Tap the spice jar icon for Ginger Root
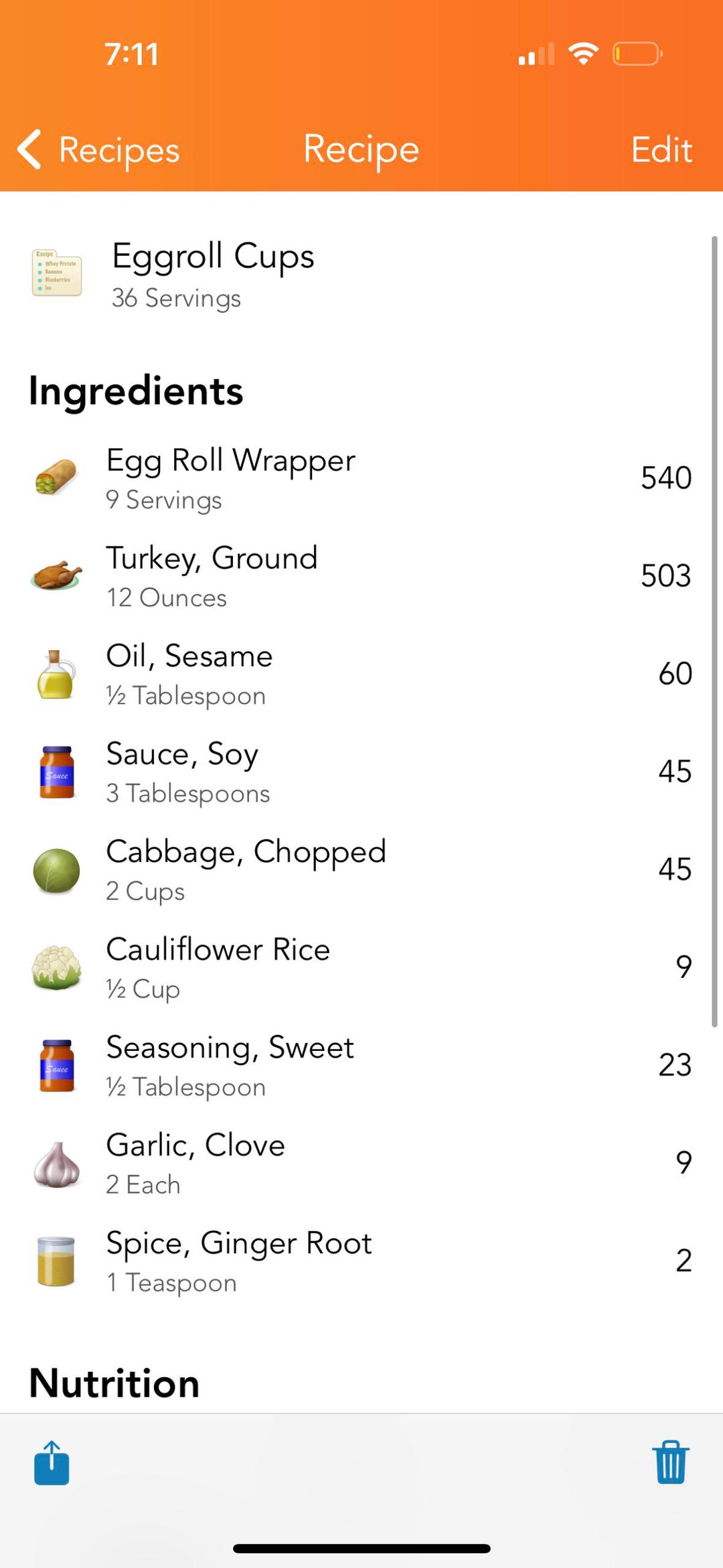Screen dimensions: 723x1568 [x=56, y=1262]
